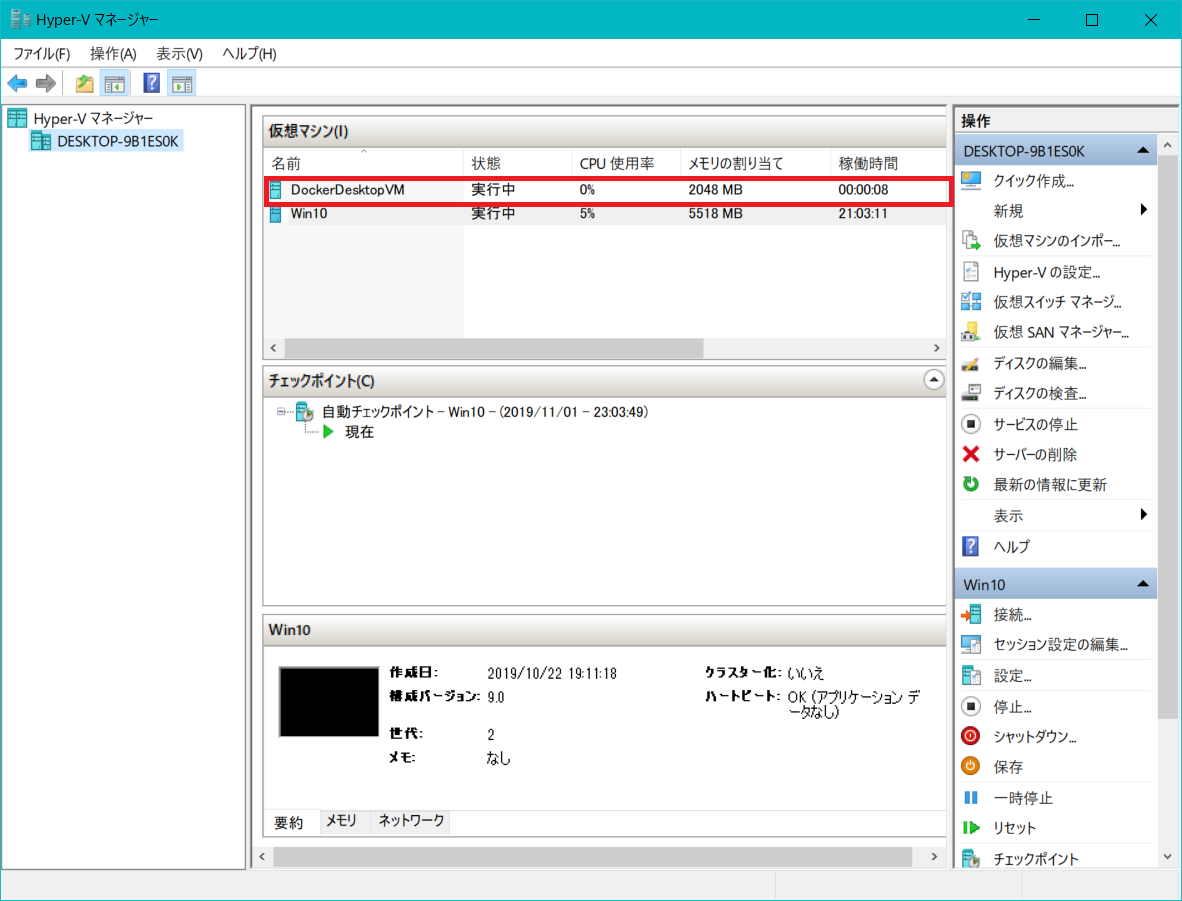Collapse the 自動チェックポイント tree node
The width and height of the screenshot is (1182, 901).
click(x=281, y=412)
